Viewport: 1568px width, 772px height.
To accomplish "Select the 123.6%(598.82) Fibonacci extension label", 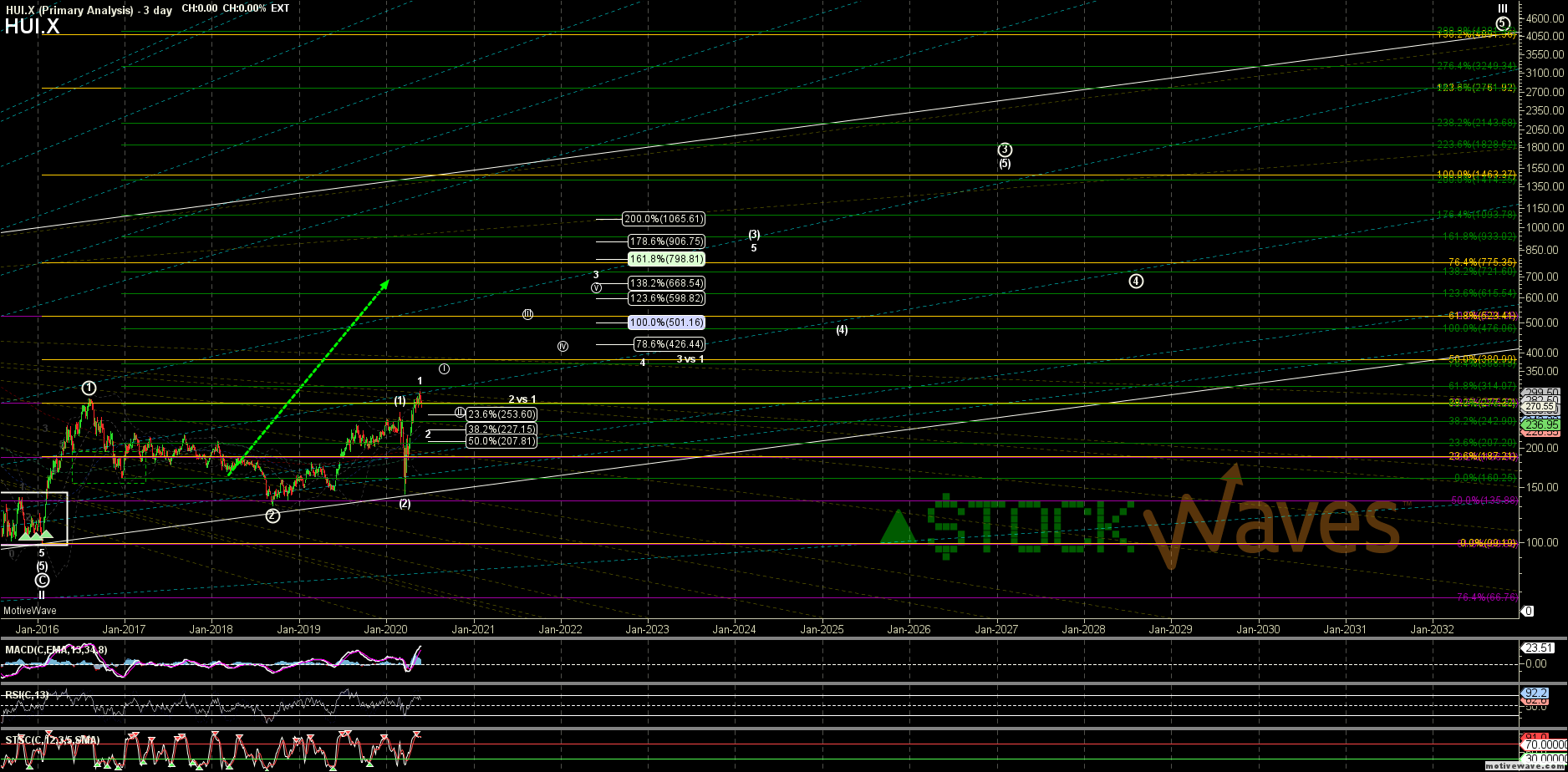I will (666, 298).
